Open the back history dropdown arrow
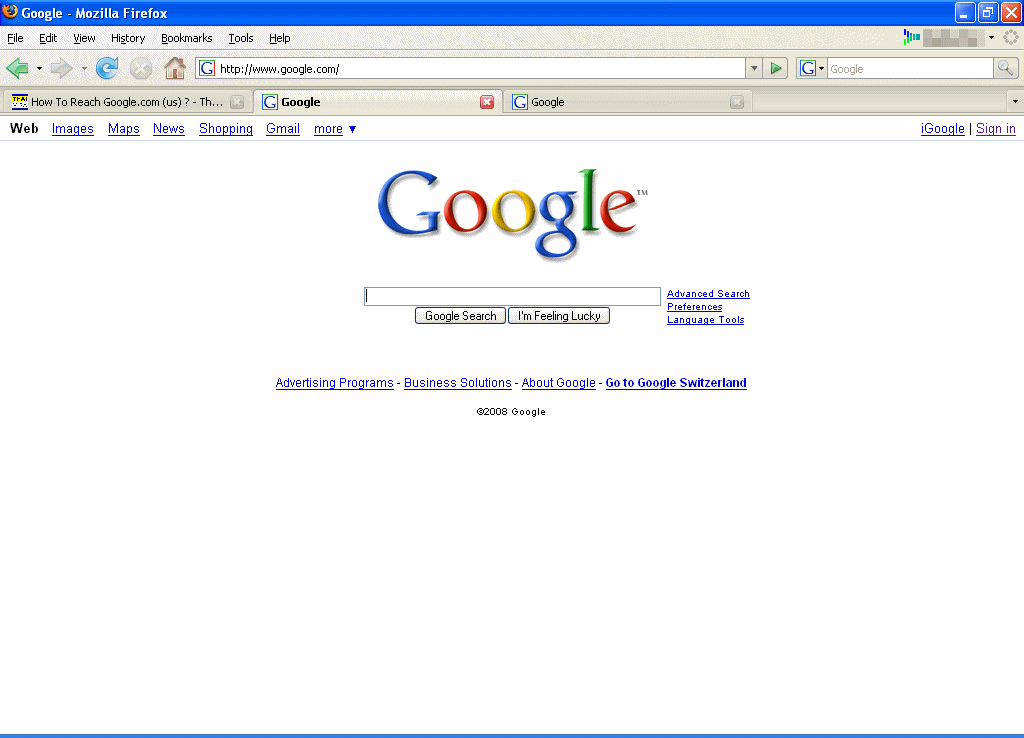 click(x=39, y=68)
